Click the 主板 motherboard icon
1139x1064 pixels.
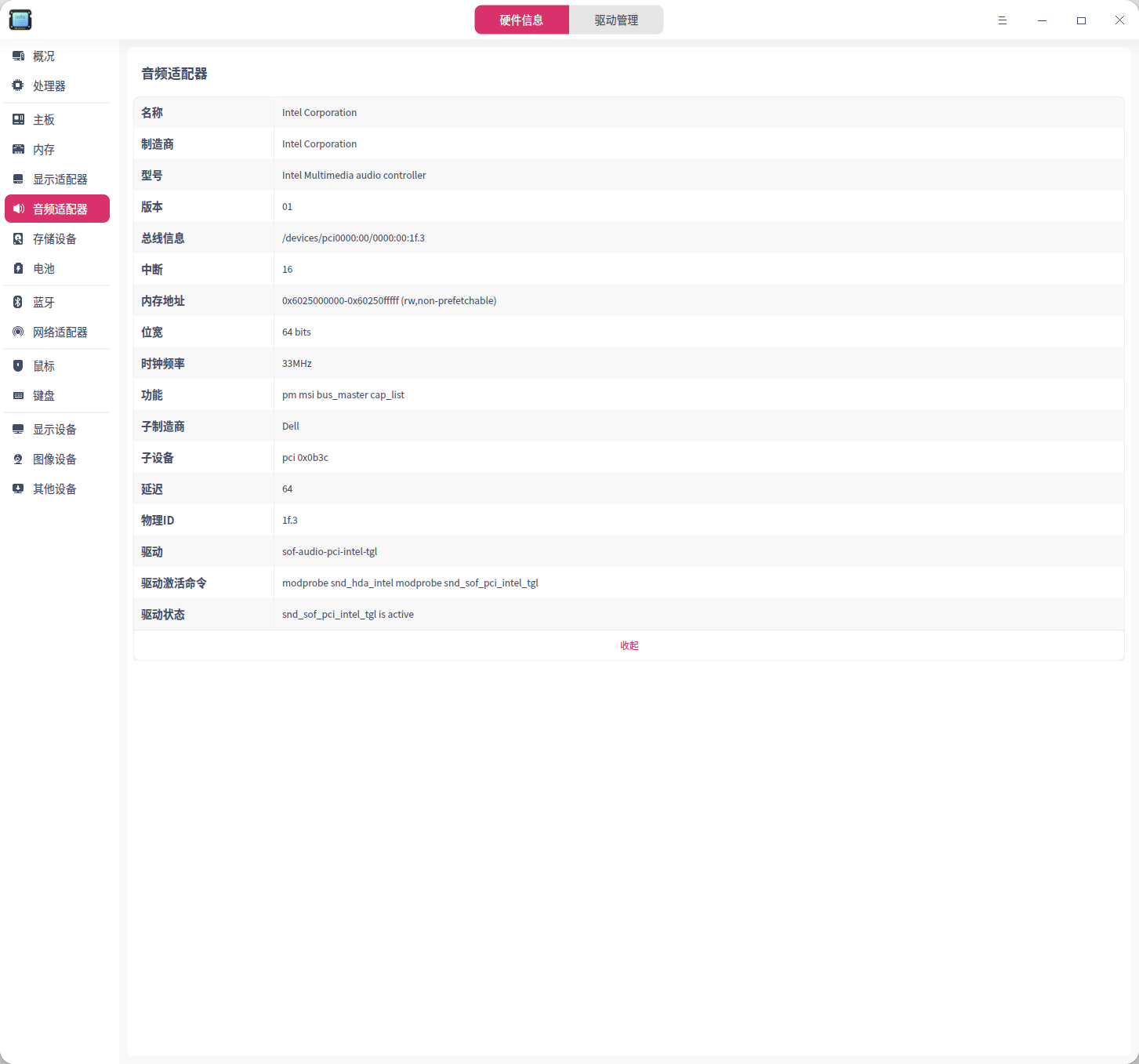[x=18, y=119]
